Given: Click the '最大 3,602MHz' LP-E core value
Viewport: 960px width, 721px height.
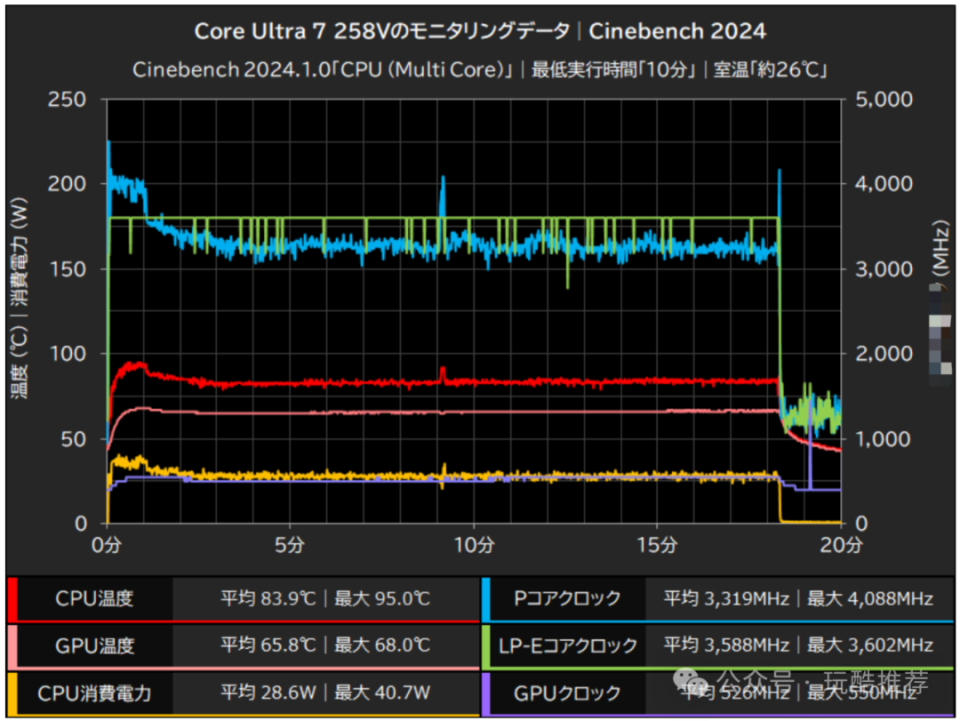Looking at the screenshot, I should pyautogui.click(x=870, y=645).
